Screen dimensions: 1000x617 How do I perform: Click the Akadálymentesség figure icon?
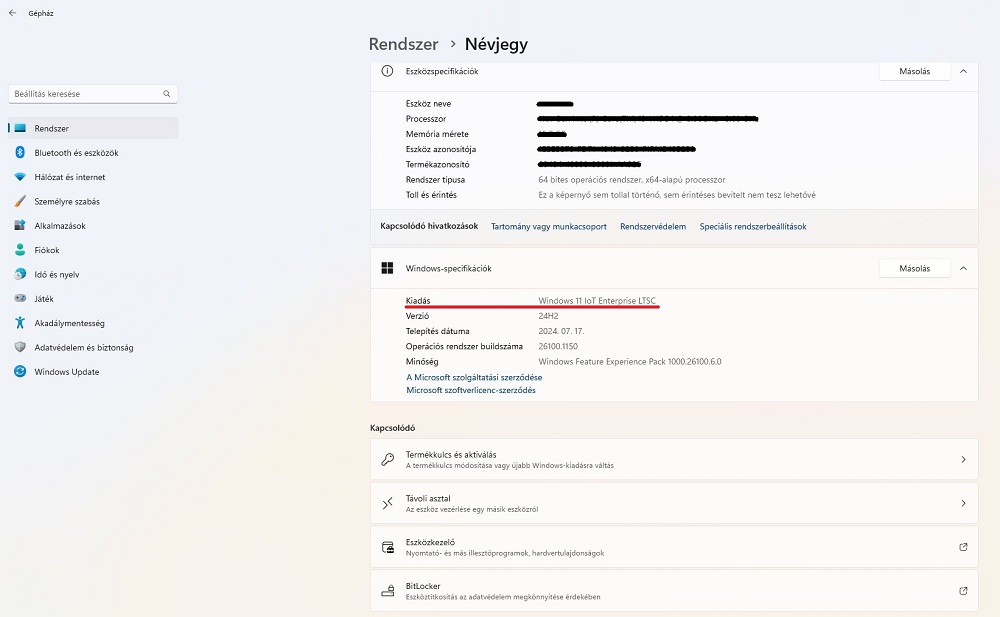(x=20, y=323)
